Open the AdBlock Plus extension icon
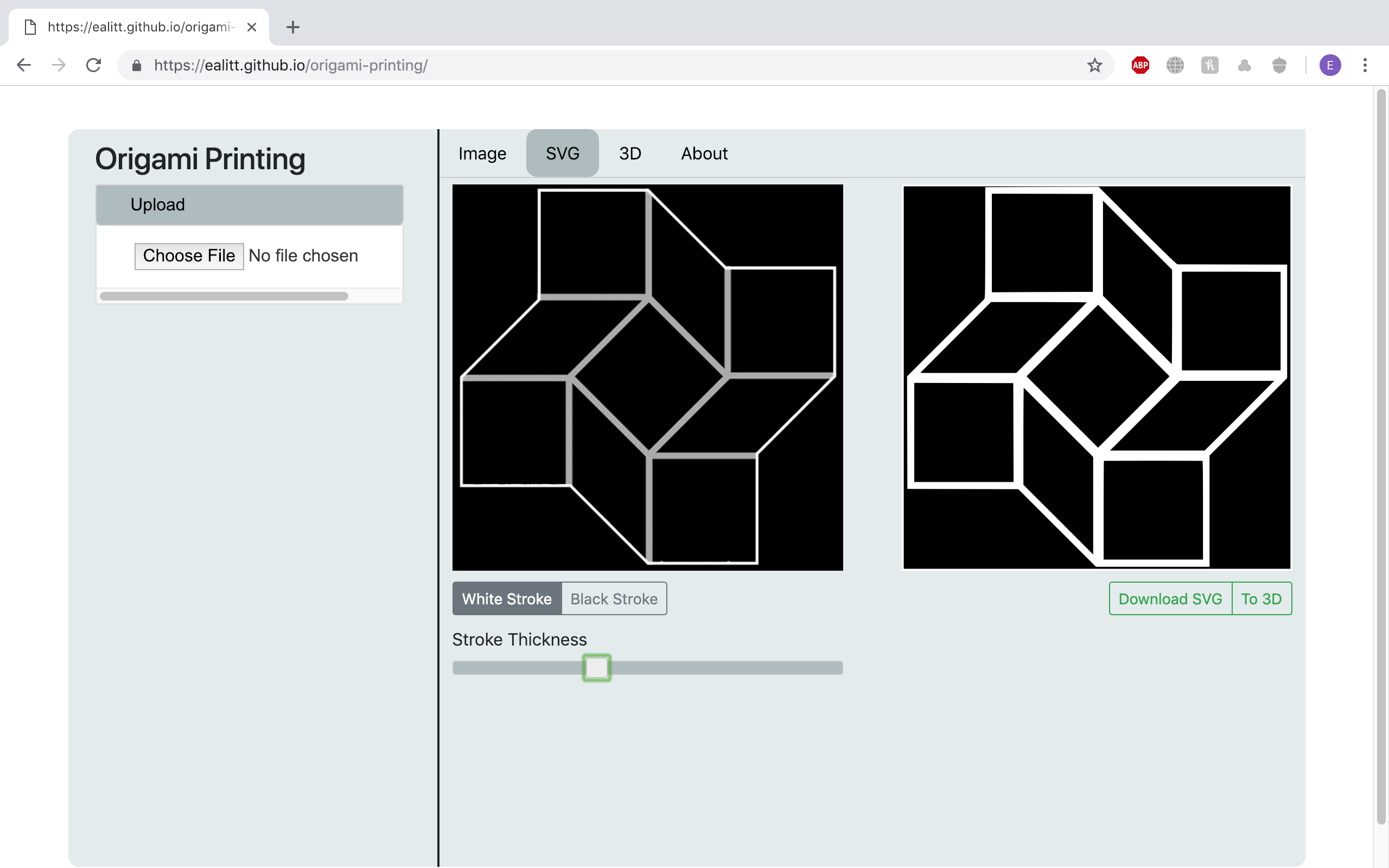 (1140, 66)
